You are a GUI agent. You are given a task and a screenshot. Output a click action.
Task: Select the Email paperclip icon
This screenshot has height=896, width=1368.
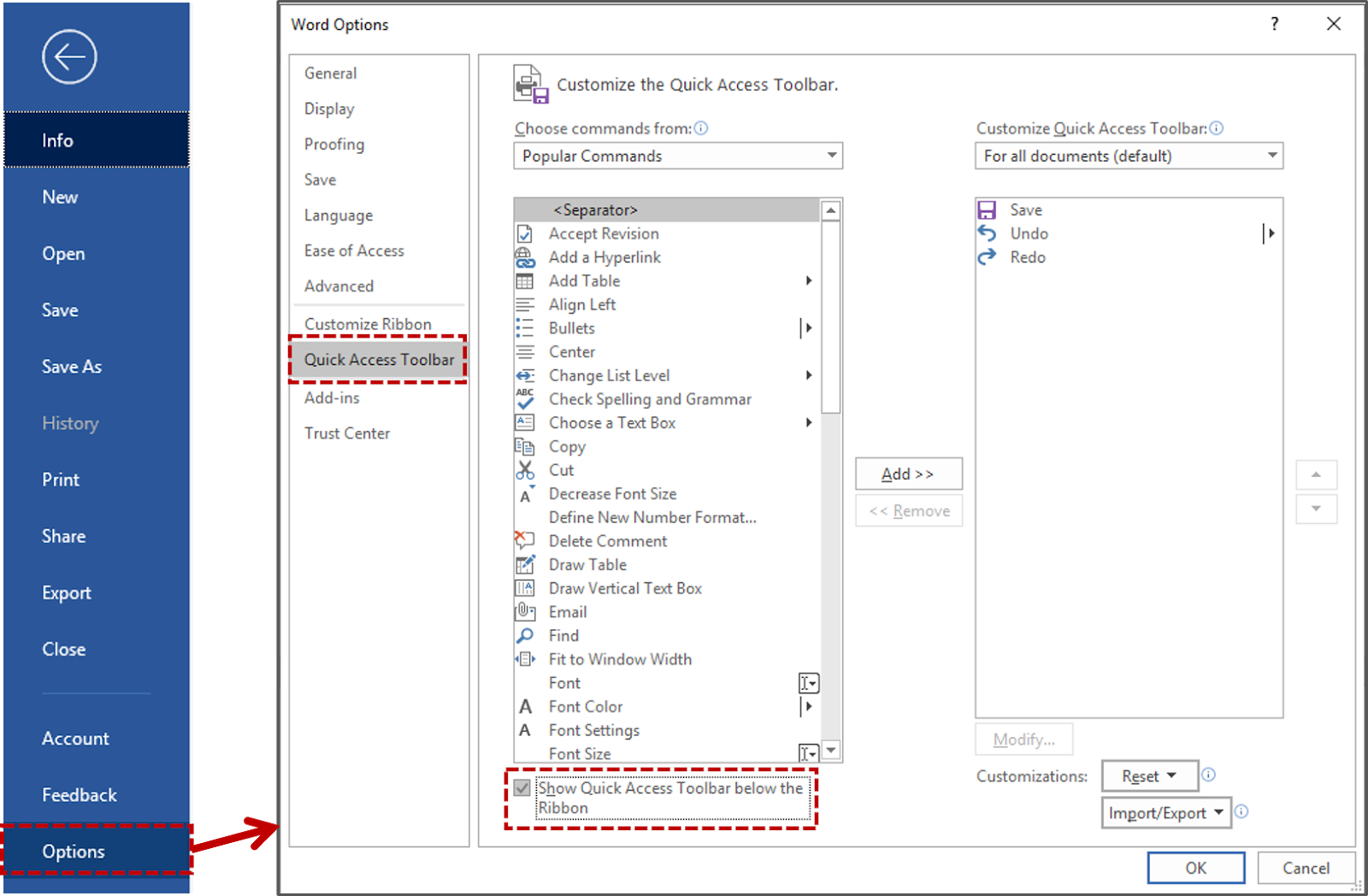pos(525,611)
